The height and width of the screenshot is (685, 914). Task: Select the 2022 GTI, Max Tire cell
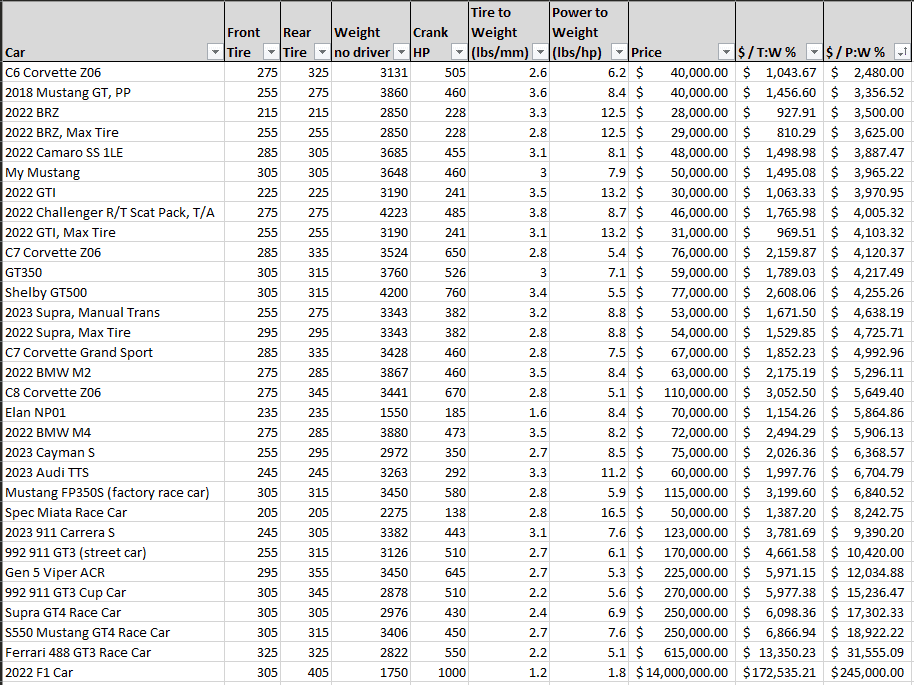tap(113, 233)
